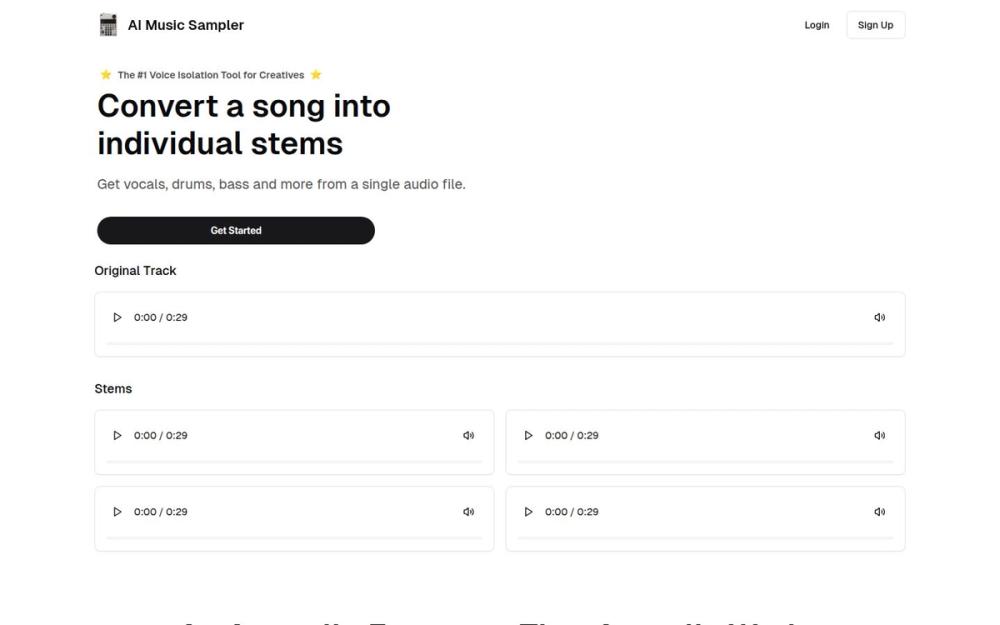This screenshot has height=625, width=1000.
Task: Click the Sign Up button
Action: tap(875, 25)
